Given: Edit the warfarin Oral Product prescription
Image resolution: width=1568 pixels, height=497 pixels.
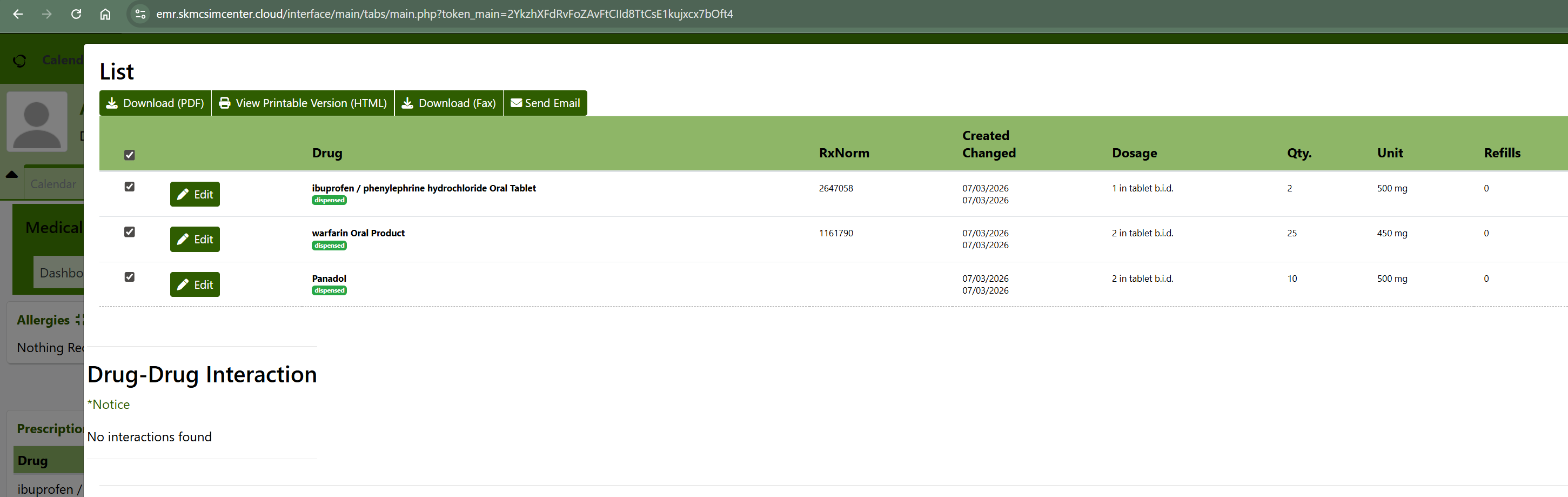Looking at the screenshot, I should tap(195, 240).
